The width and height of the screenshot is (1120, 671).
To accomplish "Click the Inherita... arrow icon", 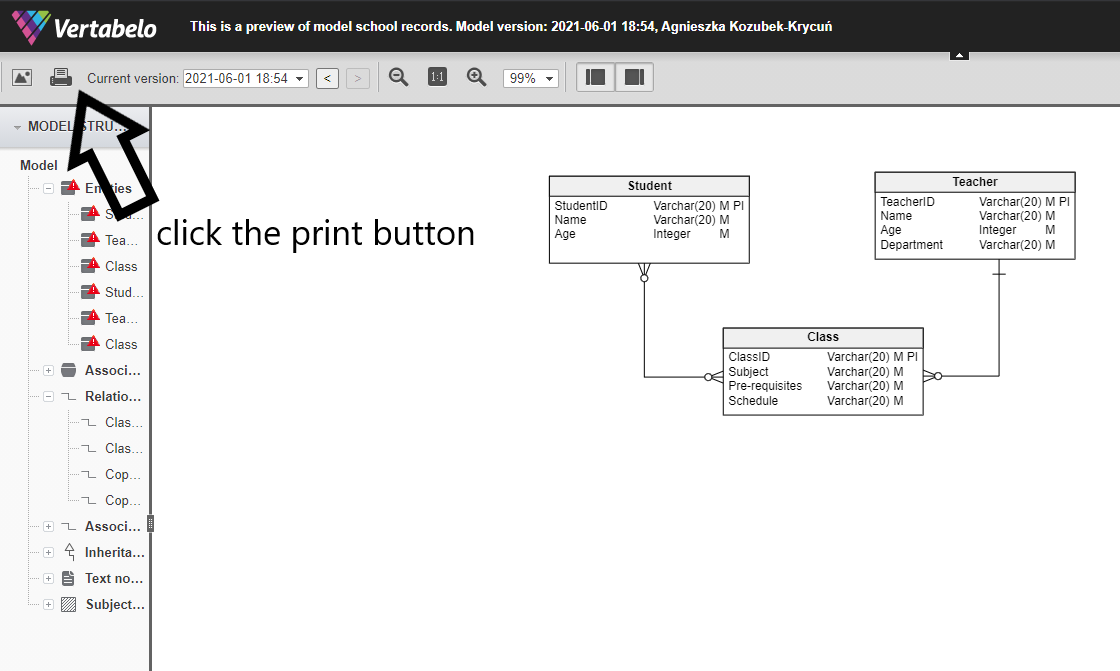I will pyautogui.click(x=69, y=552).
